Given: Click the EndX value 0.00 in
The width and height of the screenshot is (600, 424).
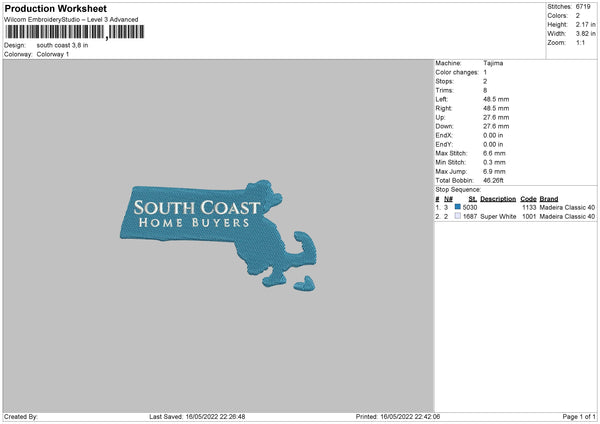Looking at the screenshot, I should coord(493,135).
